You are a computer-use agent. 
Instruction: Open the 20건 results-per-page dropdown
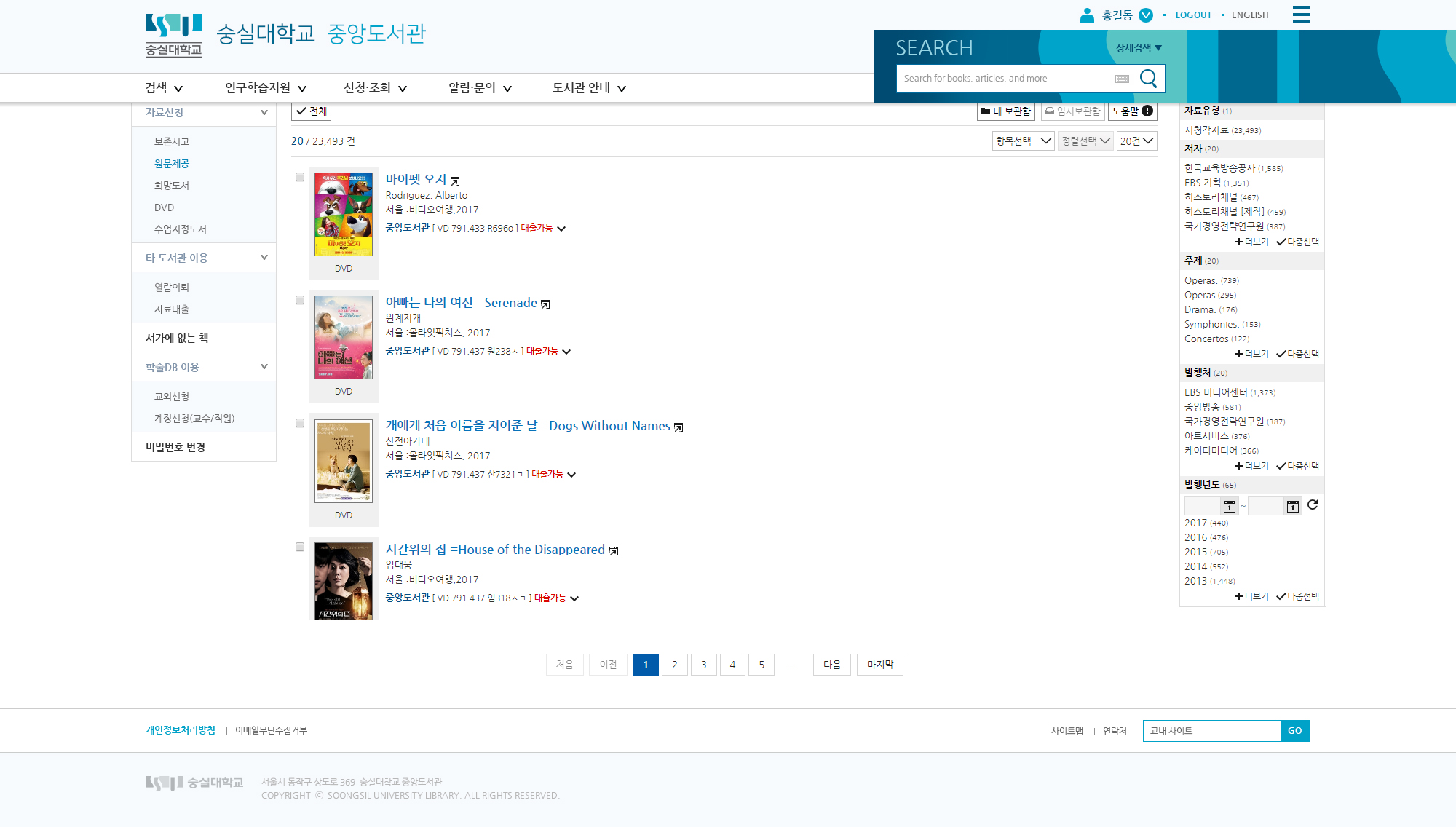coord(1137,141)
